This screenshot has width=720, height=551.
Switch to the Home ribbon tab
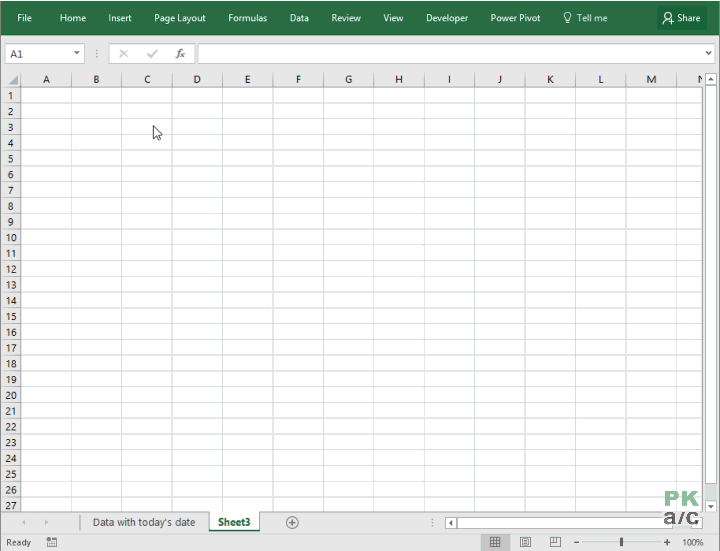pos(73,18)
